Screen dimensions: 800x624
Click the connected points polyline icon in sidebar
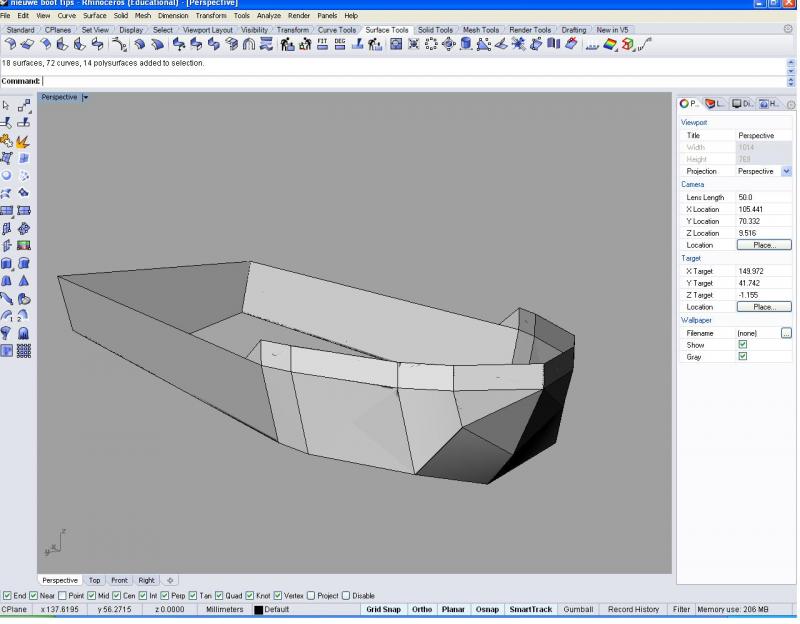coord(23,106)
